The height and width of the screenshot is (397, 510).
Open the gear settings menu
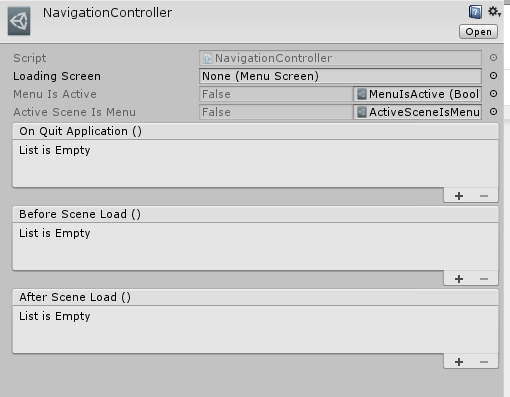tap(494, 12)
